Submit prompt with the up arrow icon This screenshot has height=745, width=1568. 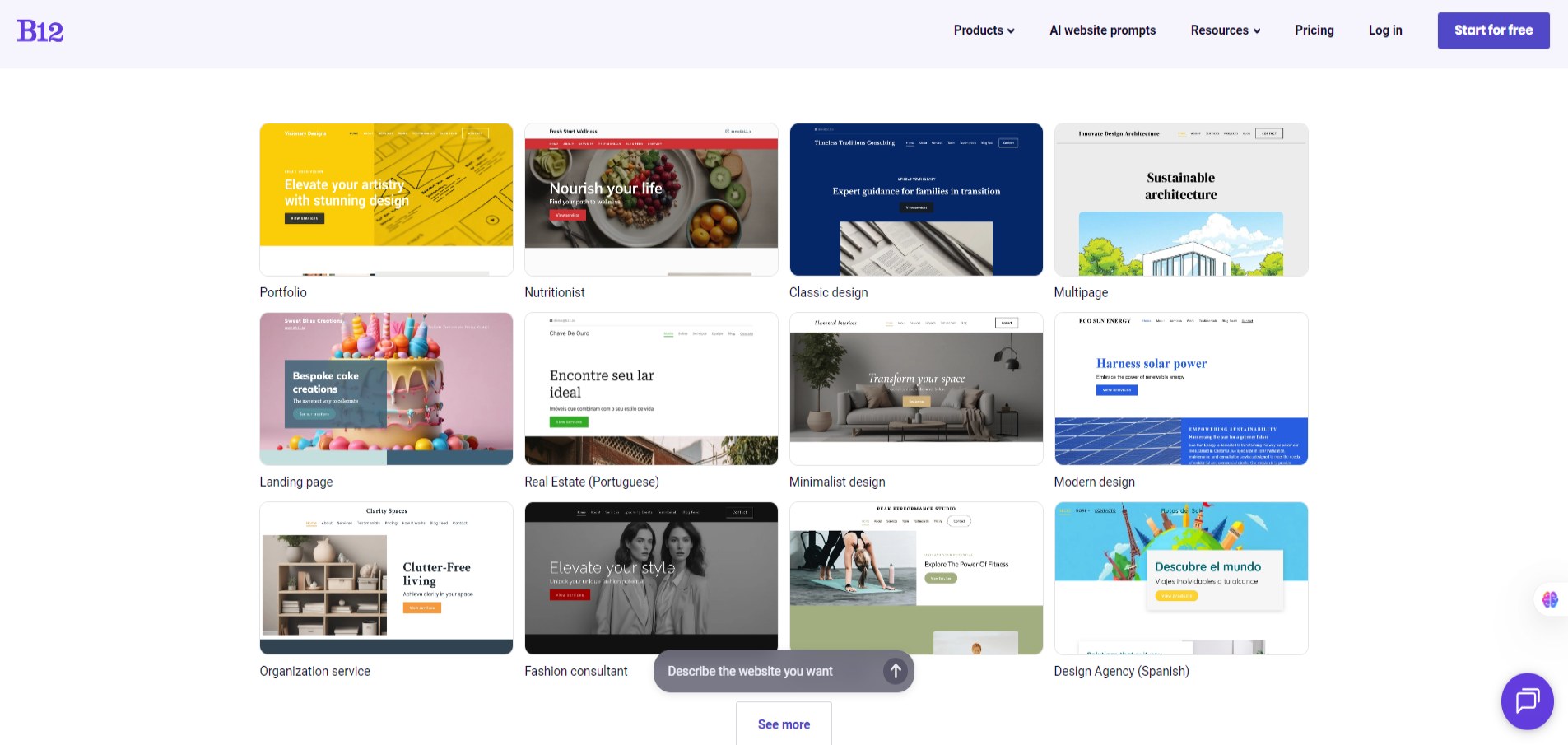[896, 671]
